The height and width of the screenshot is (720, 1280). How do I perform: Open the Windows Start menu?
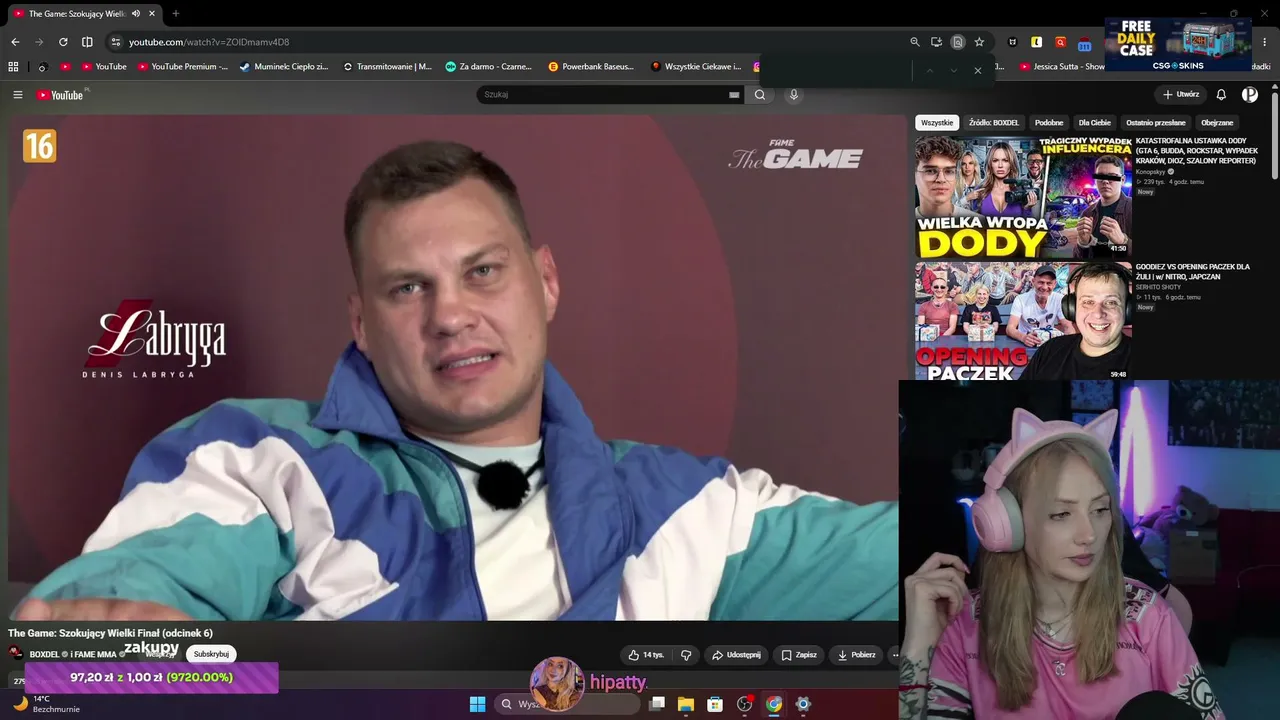point(477,704)
